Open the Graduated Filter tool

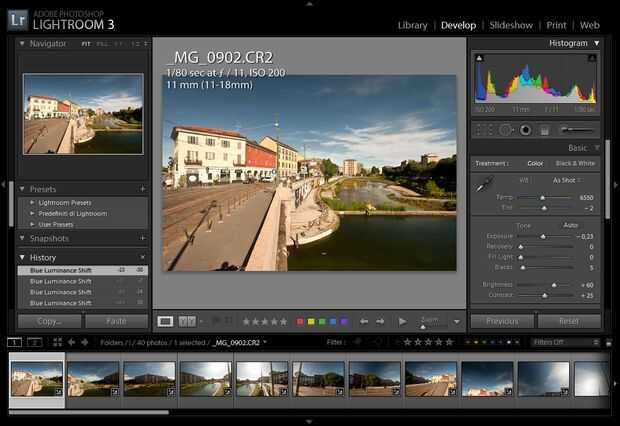(x=544, y=130)
